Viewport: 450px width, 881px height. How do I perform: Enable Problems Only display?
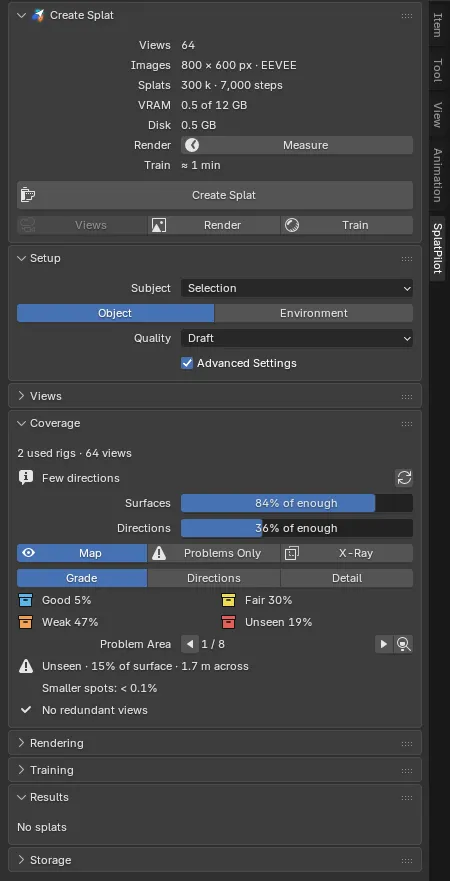click(214, 553)
